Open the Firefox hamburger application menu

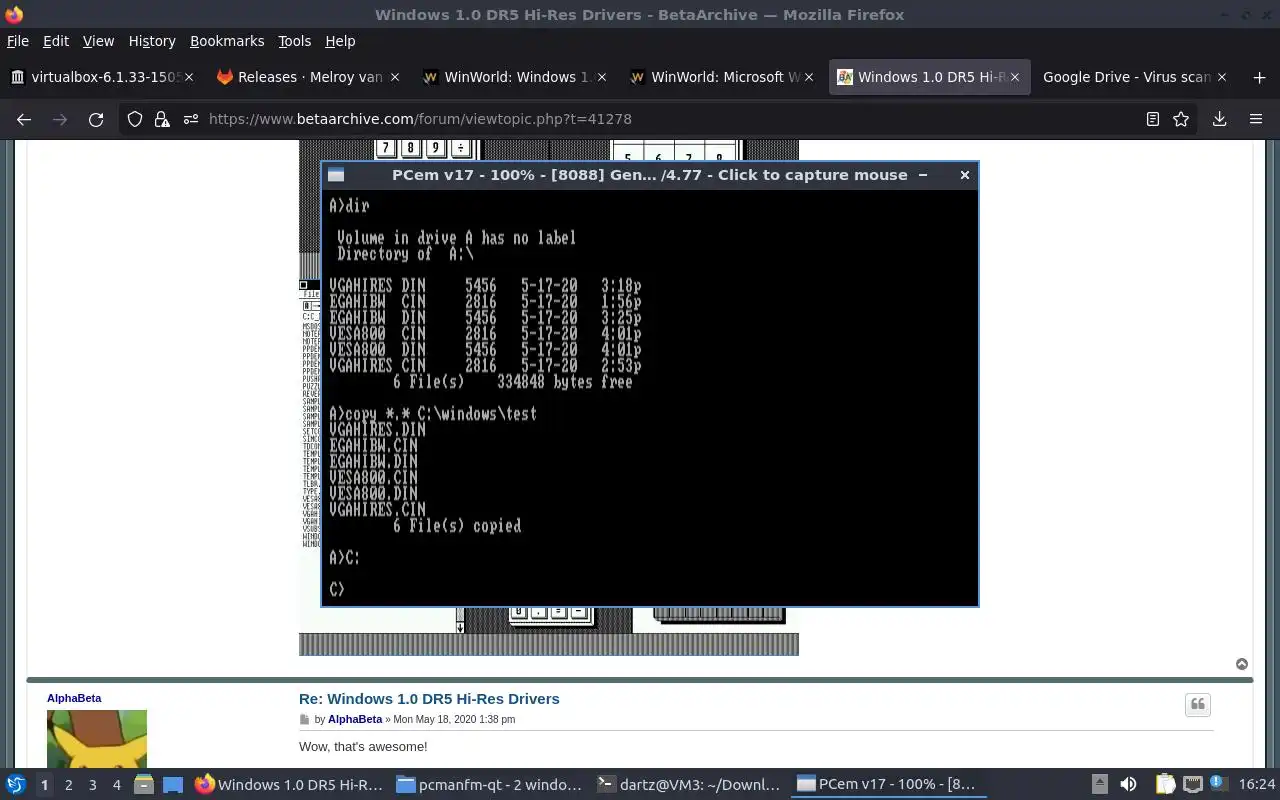[1256, 119]
